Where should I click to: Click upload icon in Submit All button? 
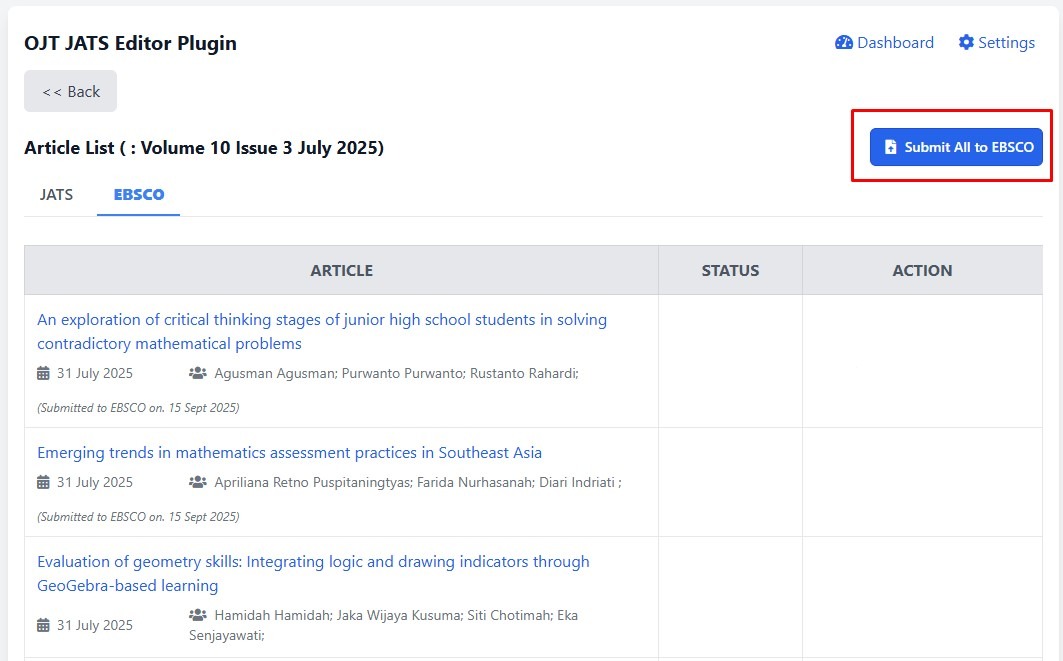tap(891, 147)
